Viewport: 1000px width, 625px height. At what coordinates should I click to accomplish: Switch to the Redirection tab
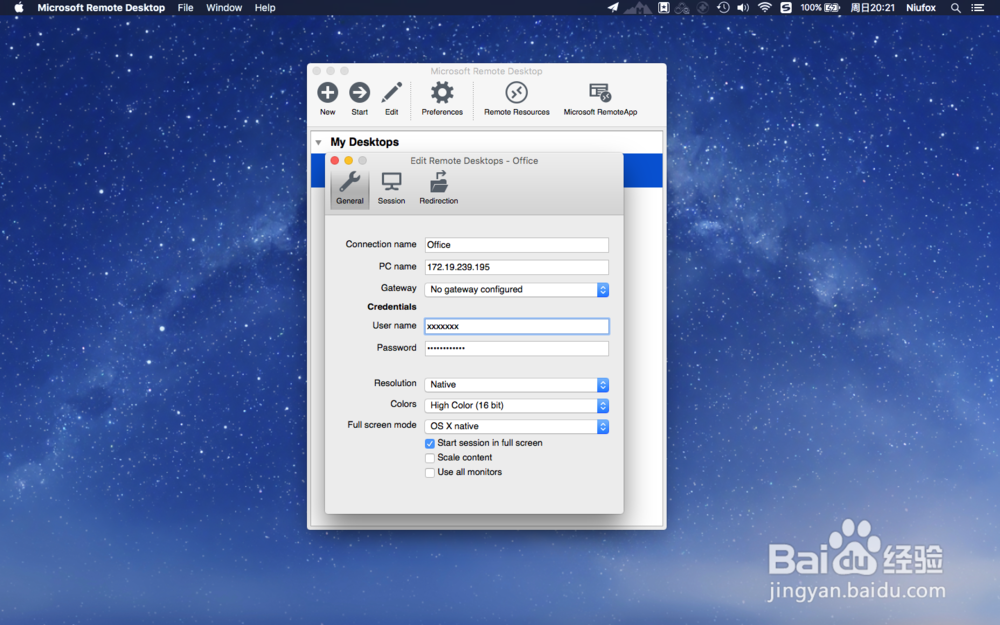tap(438, 188)
